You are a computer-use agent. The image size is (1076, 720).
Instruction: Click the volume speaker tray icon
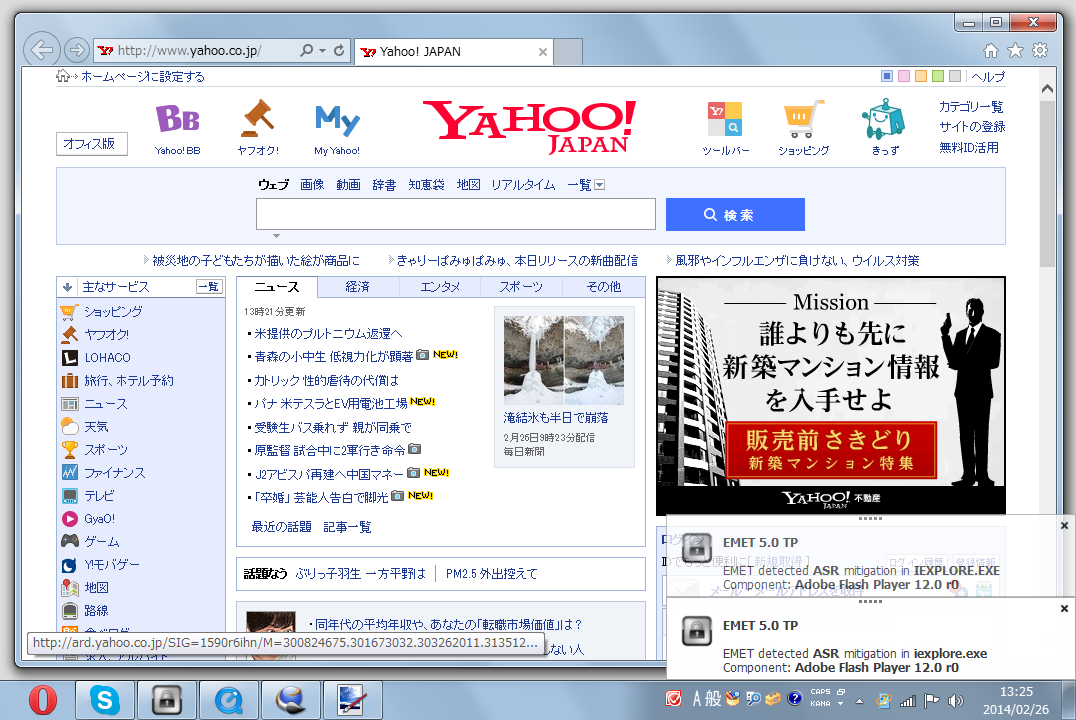[x=955, y=700]
